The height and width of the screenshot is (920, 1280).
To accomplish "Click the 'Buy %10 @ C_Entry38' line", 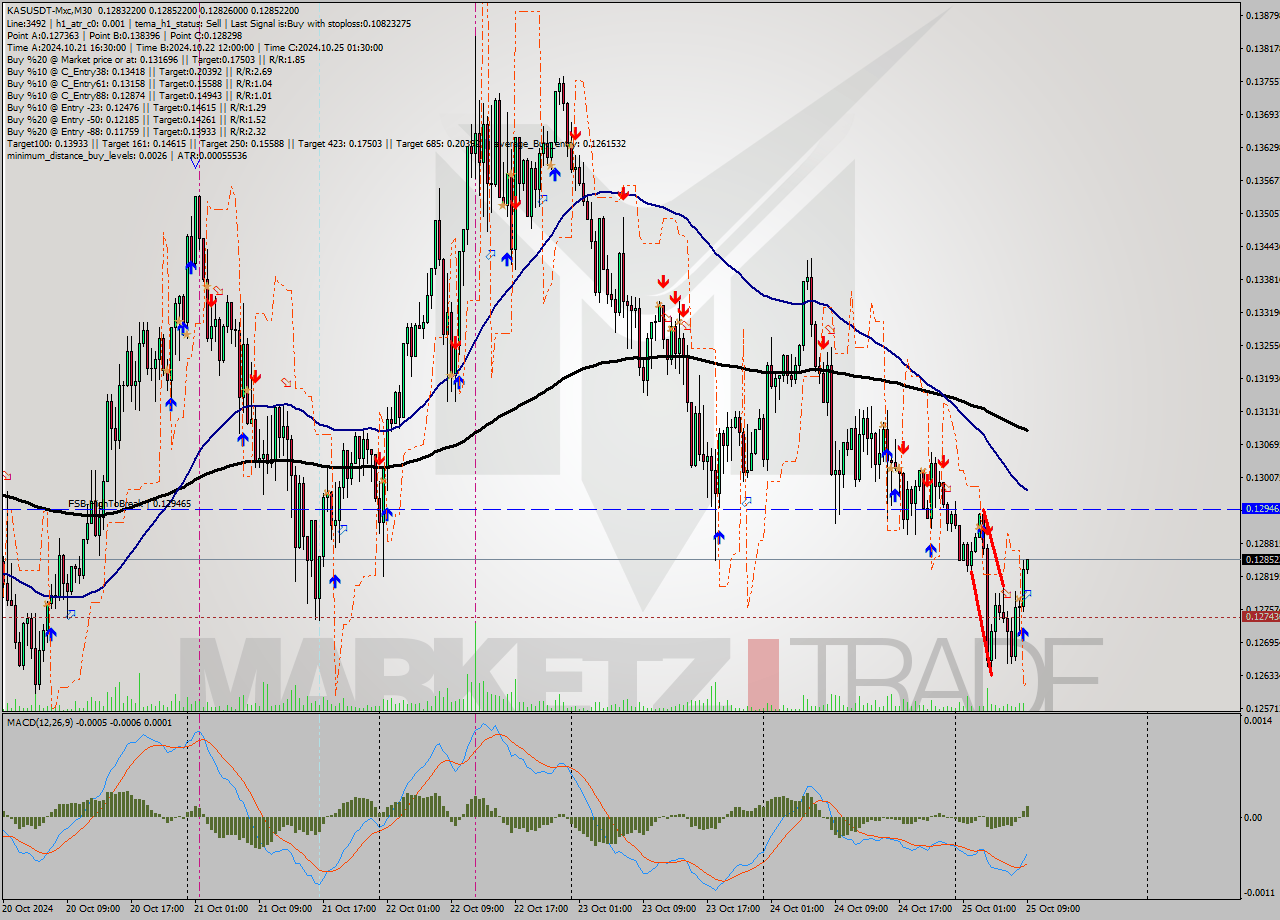I will click(x=138, y=71).
